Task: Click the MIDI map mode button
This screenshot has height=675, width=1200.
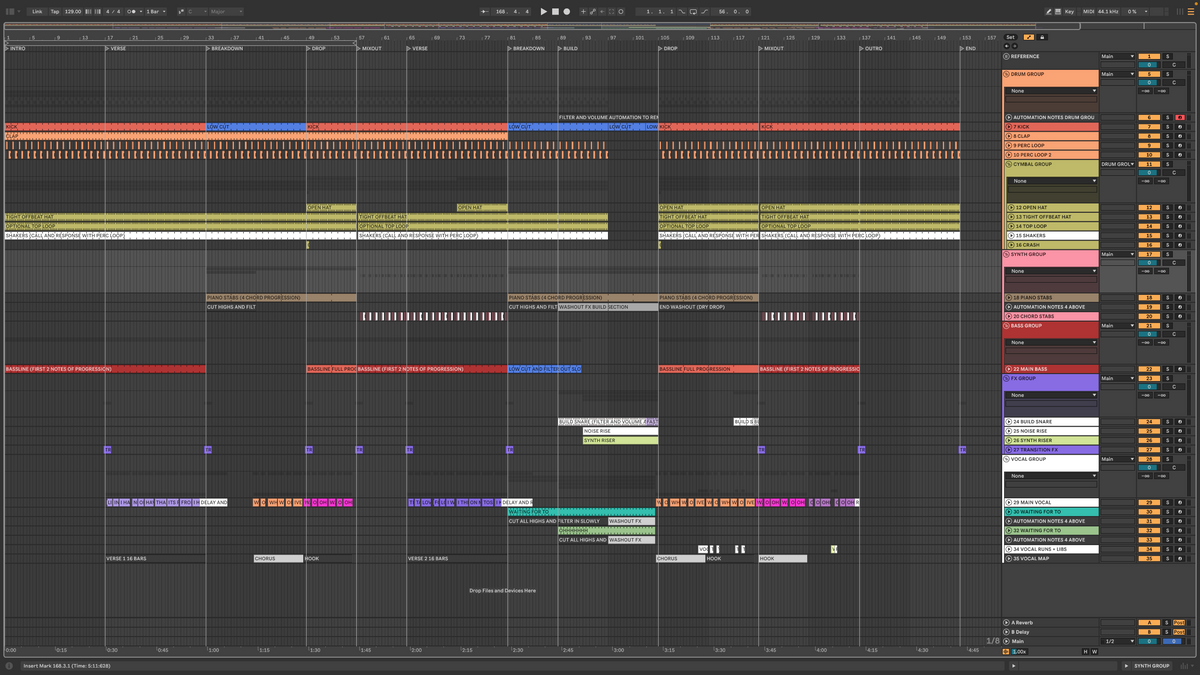Action: pyautogui.click(x=1087, y=11)
